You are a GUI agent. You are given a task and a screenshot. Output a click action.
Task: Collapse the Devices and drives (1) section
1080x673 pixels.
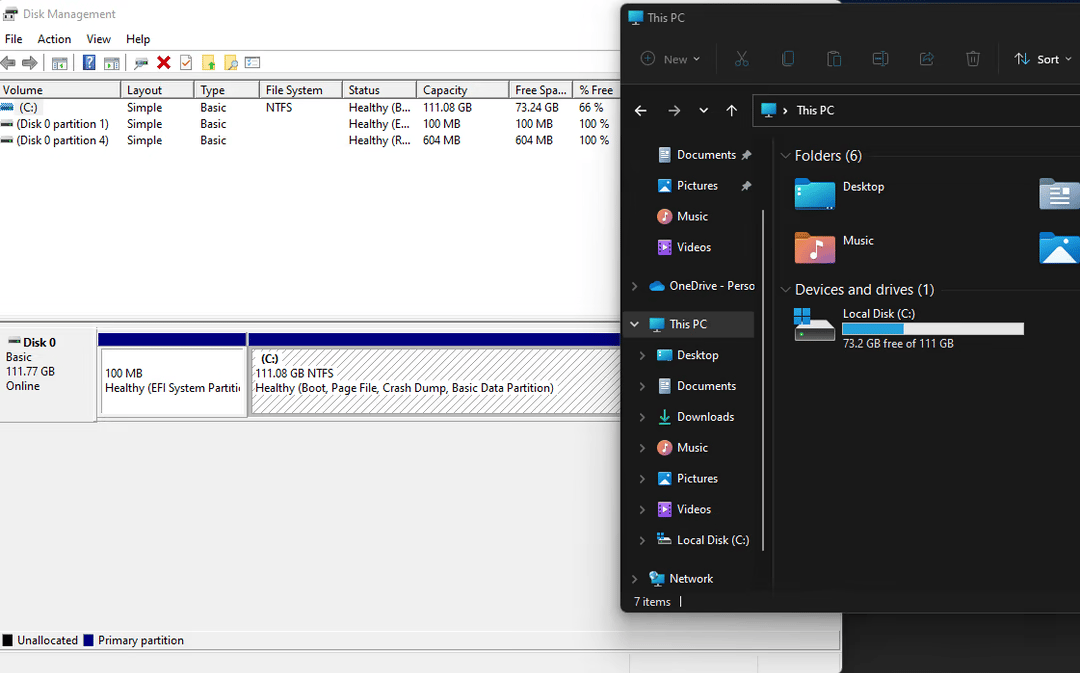tap(785, 290)
